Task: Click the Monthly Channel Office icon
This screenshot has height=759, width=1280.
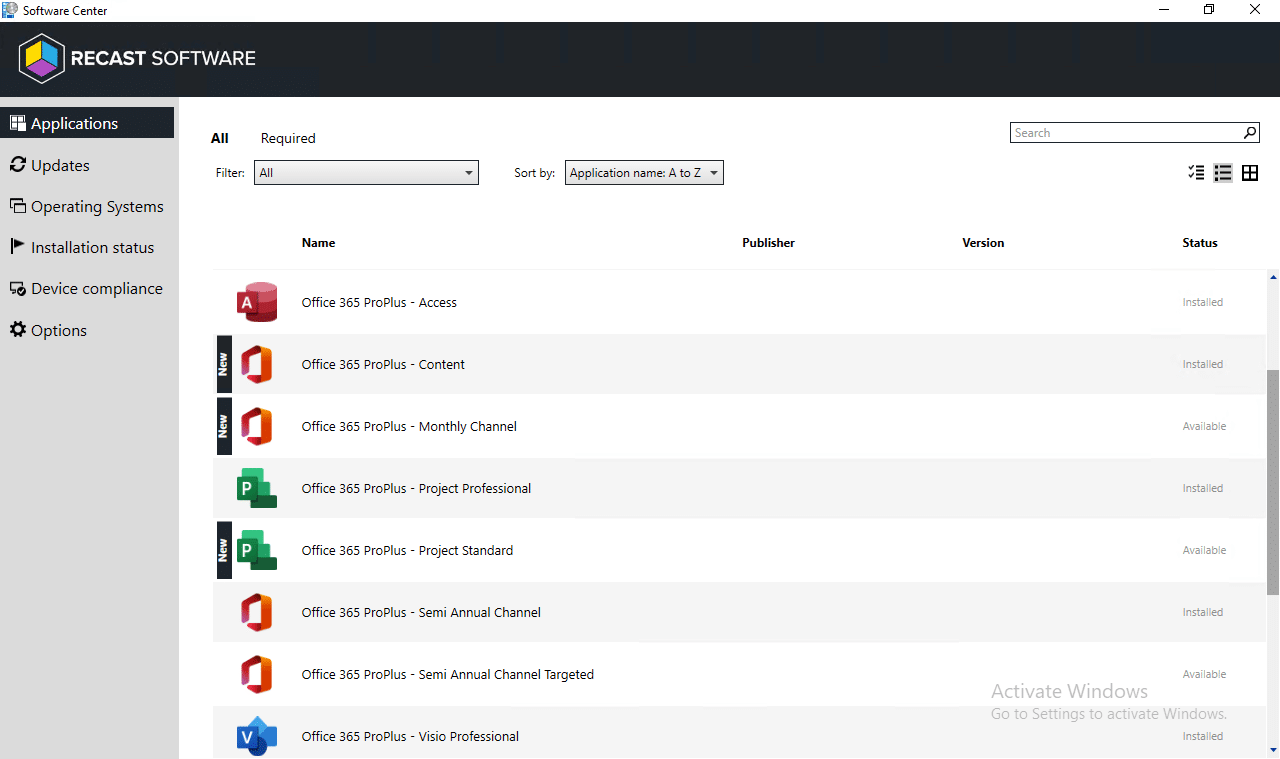Action: [x=257, y=426]
